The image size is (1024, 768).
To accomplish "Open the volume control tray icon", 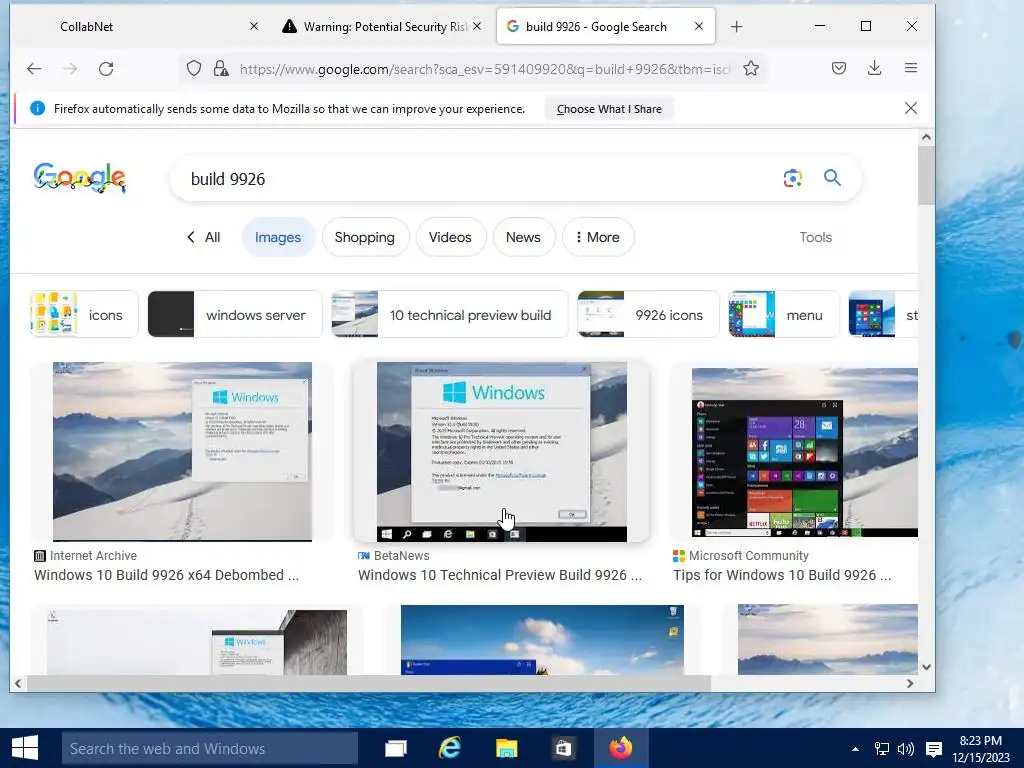I will click(x=906, y=749).
